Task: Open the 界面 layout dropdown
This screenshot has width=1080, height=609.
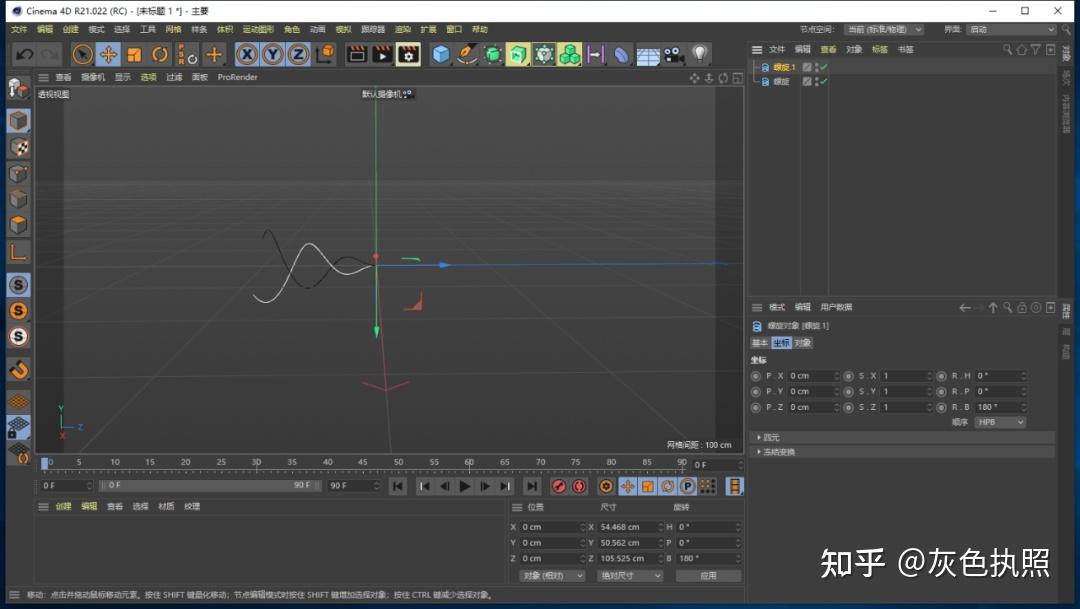Action: tap(1011, 30)
